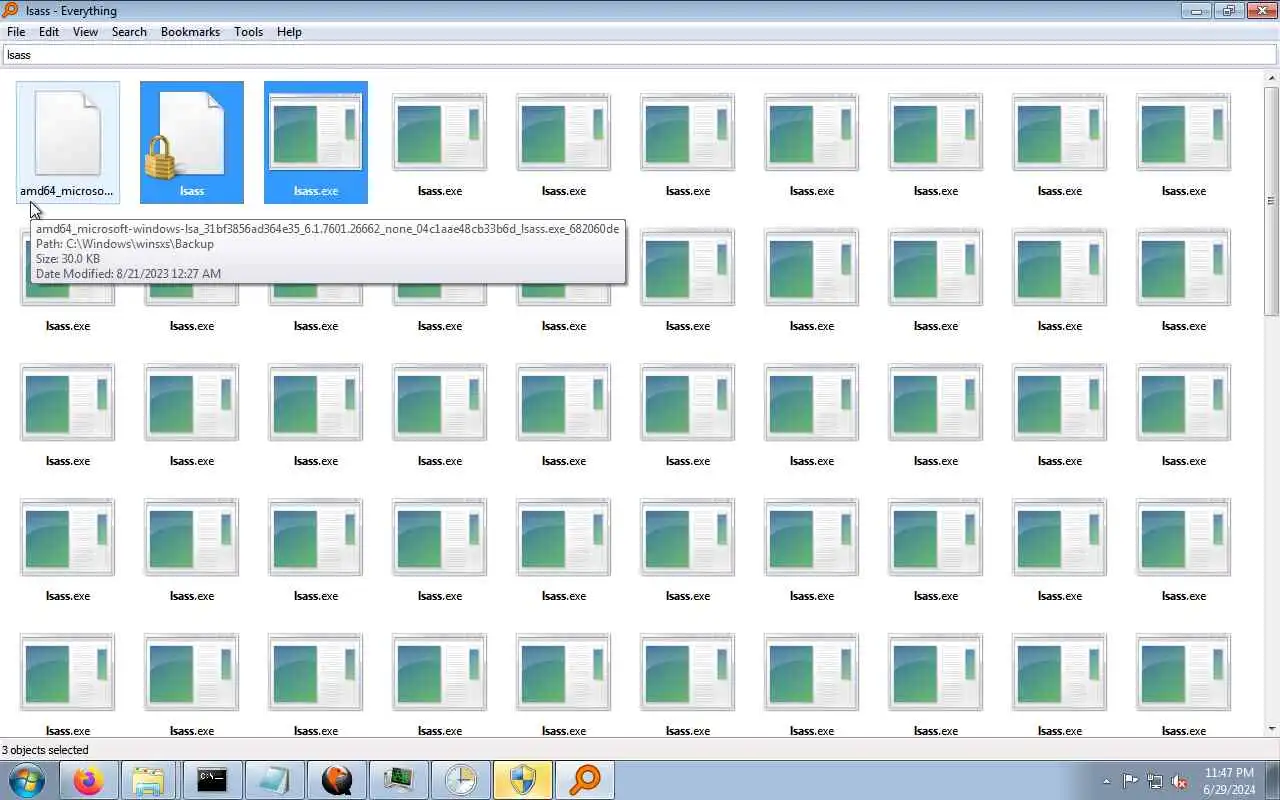Select the amd64_microso... file icon
The image size is (1280, 800).
point(68,142)
